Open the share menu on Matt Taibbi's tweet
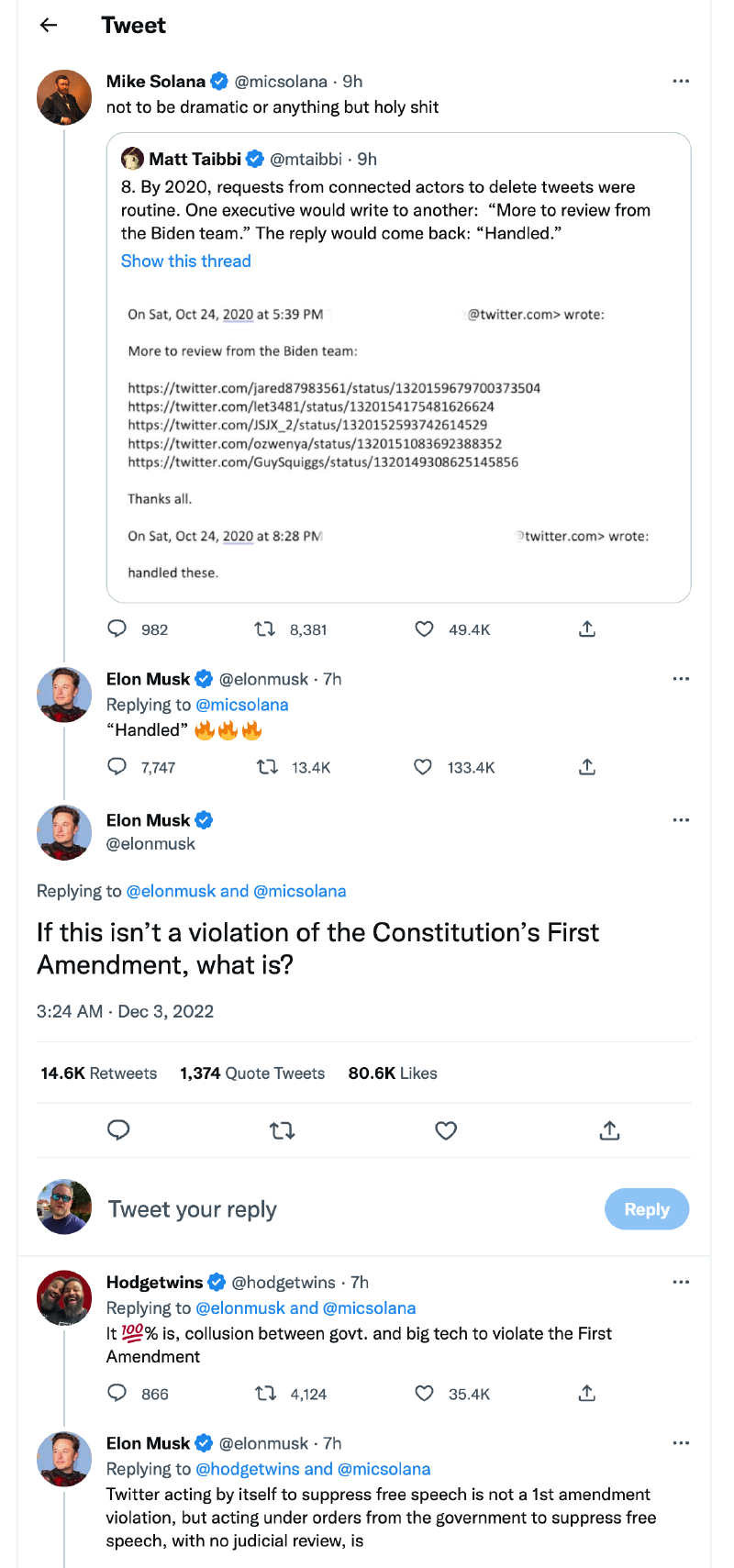Image resolution: width=734 pixels, height=1568 pixels. point(586,629)
